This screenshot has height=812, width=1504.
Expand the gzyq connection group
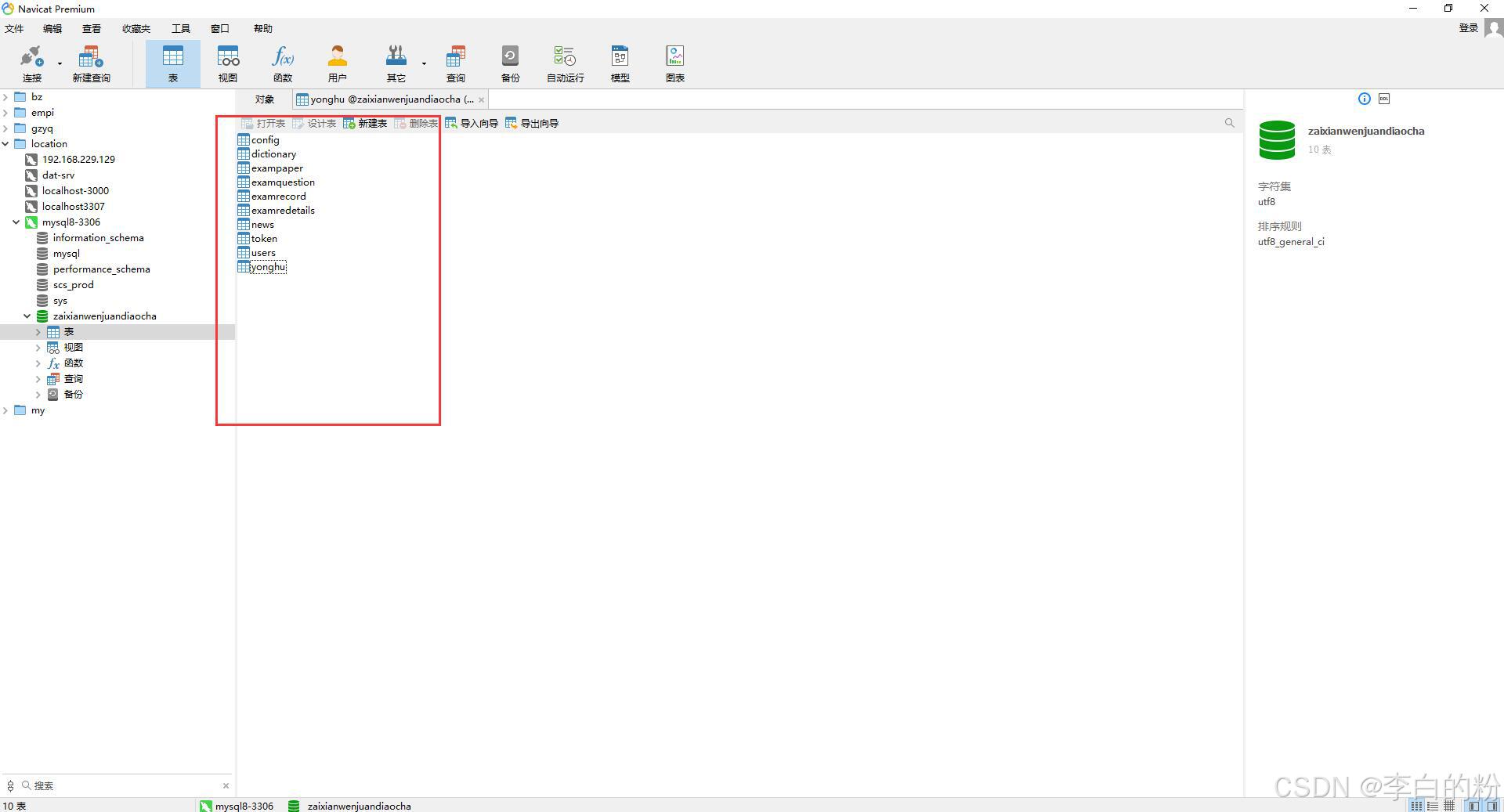click(x=6, y=128)
